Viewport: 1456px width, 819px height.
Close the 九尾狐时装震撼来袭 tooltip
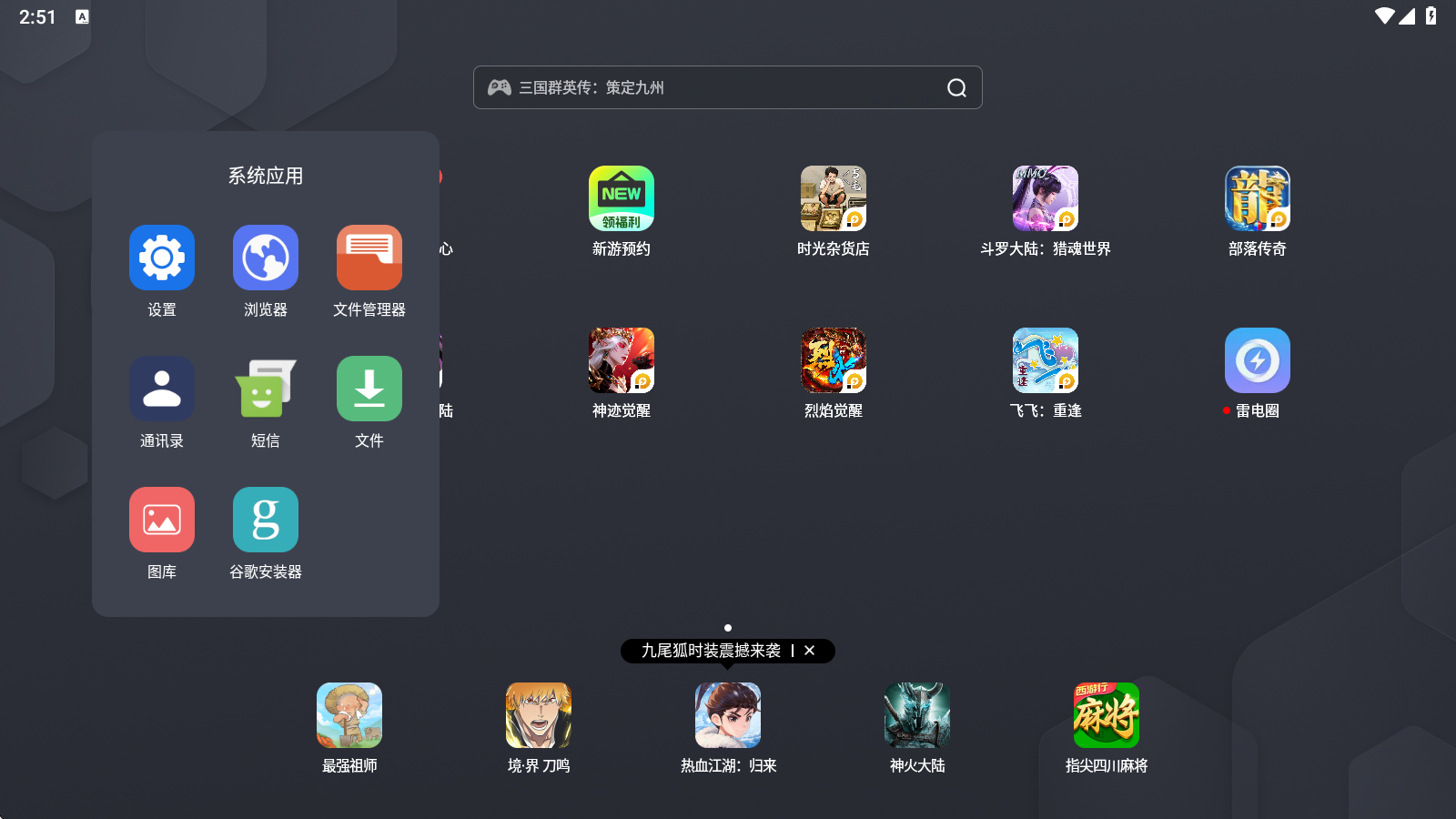(x=809, y=651)
